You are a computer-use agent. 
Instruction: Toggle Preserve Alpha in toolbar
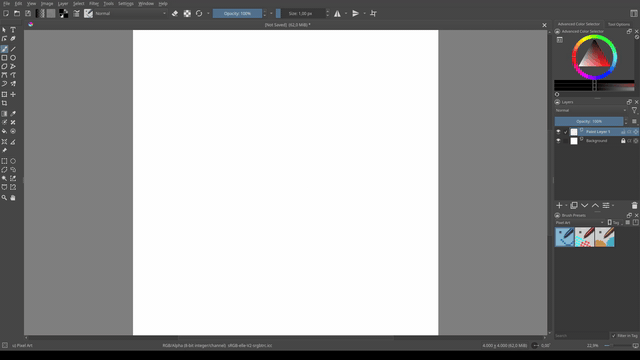187,13
